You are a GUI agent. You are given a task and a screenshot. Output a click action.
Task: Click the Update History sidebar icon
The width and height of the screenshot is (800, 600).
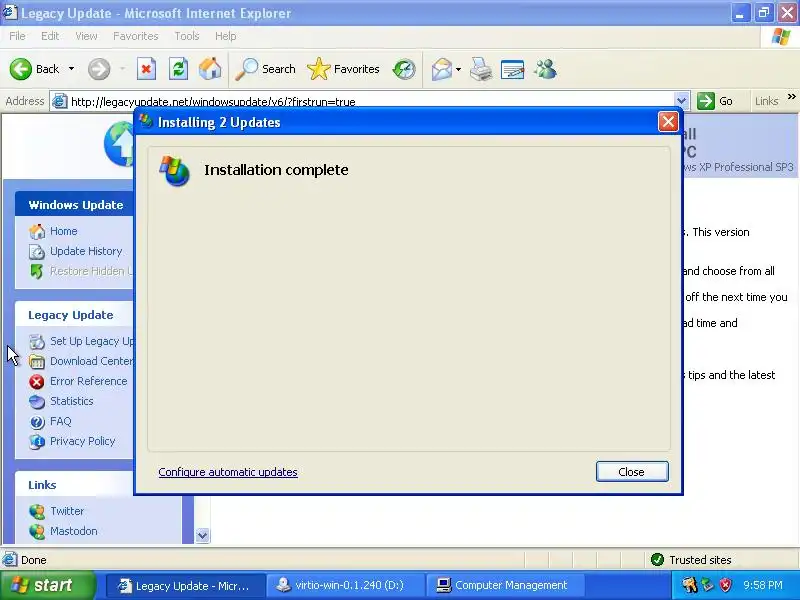37,252
